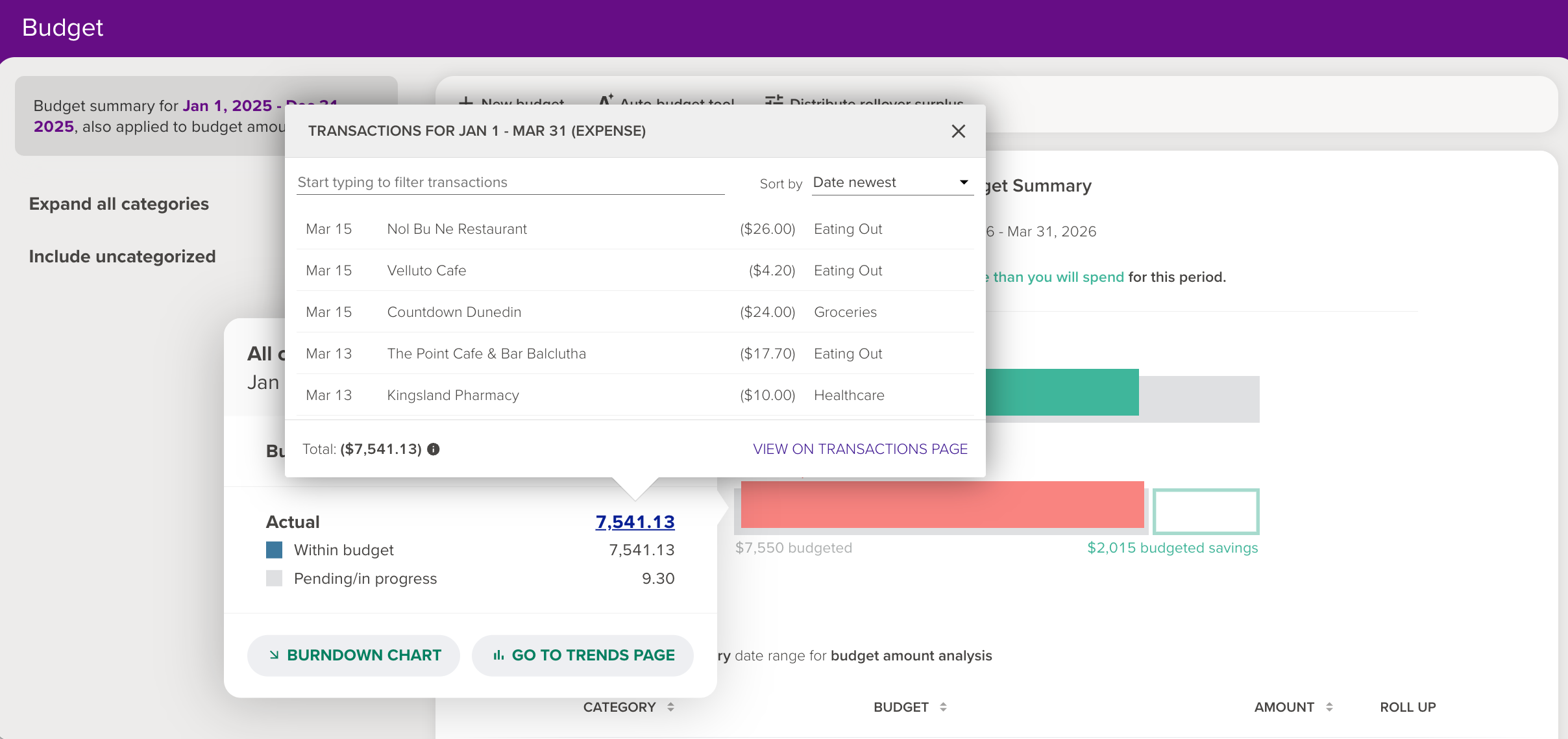Screen dimensions: 1568x739
Task: Click View on Transactions Page link
Action: click(859, 449)
